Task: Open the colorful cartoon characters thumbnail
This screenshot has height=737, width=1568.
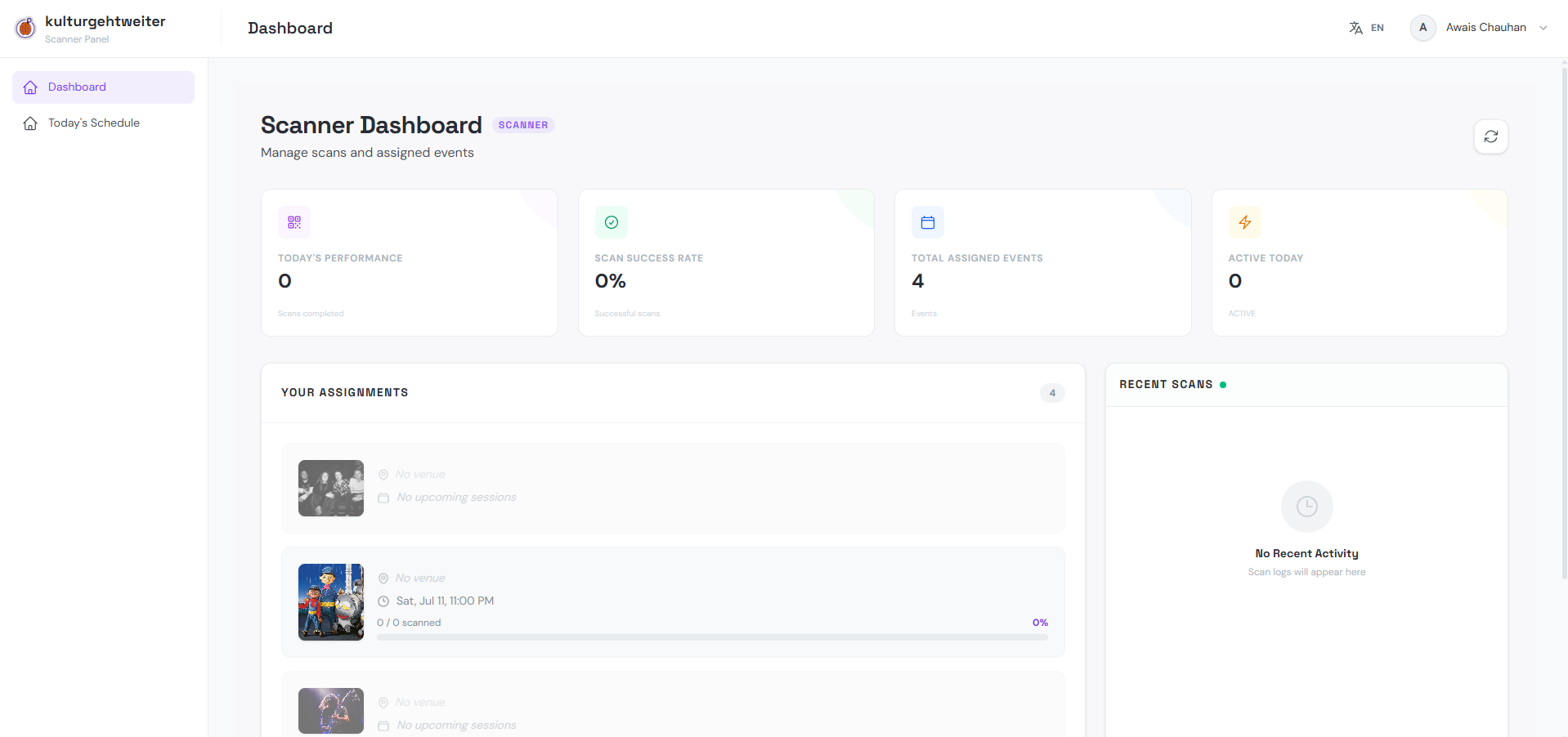Action: pos(331,602)
